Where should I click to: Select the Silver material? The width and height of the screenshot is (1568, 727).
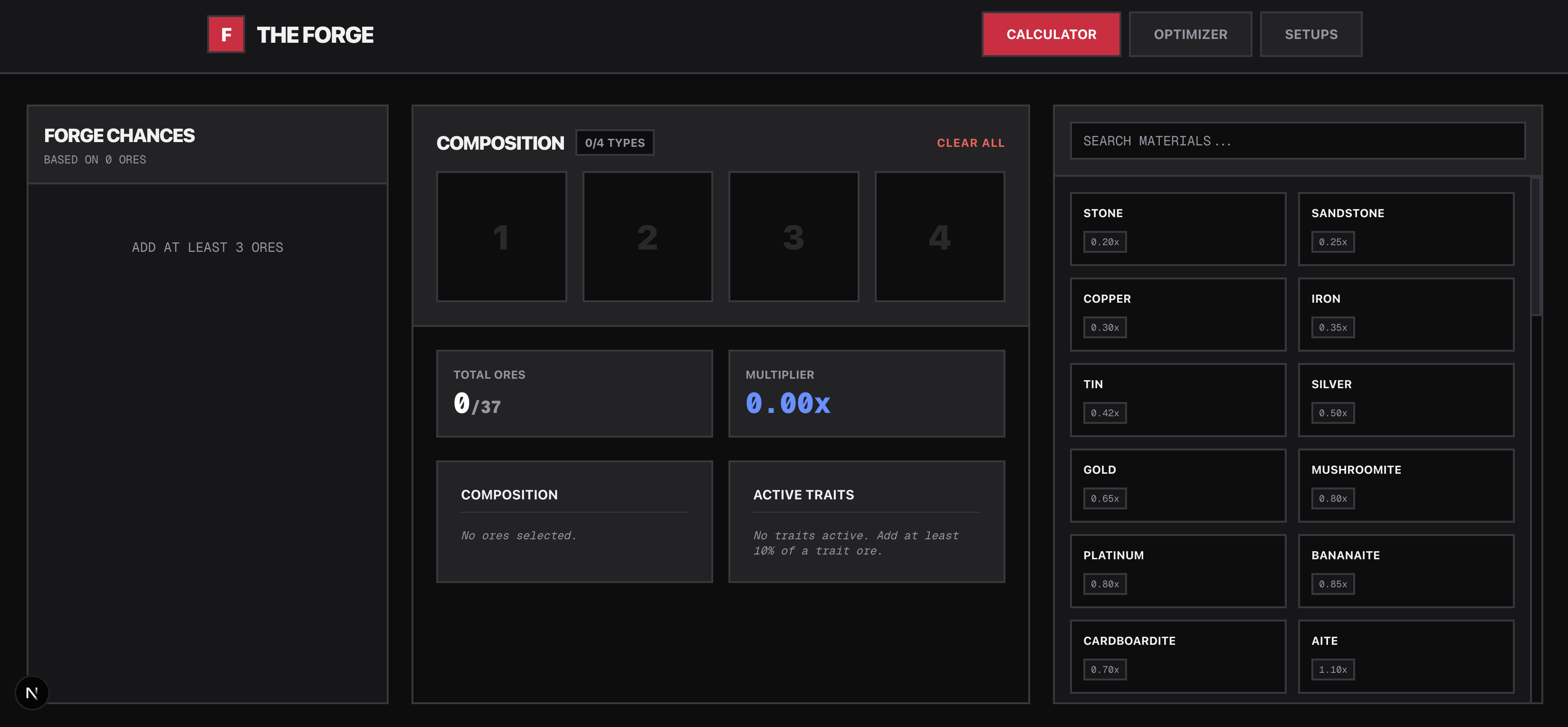1406,400
